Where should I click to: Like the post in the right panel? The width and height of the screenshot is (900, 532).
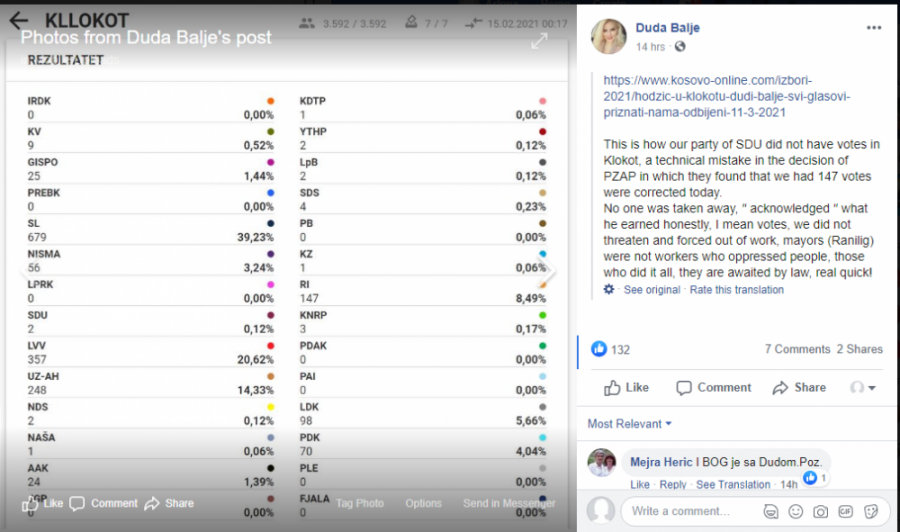(x=626, y=388)
